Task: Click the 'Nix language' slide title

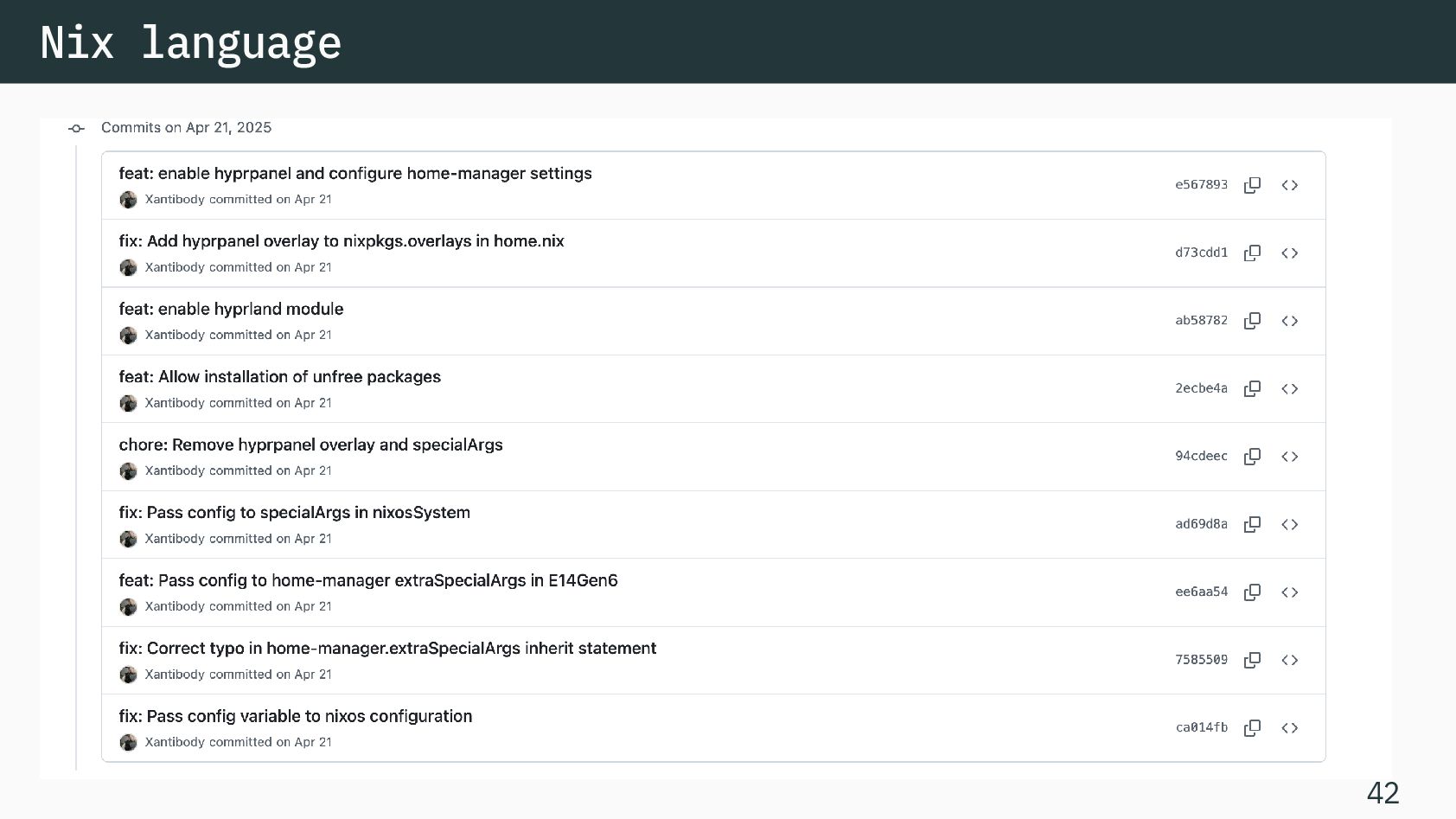Action: tap(191, 42)
